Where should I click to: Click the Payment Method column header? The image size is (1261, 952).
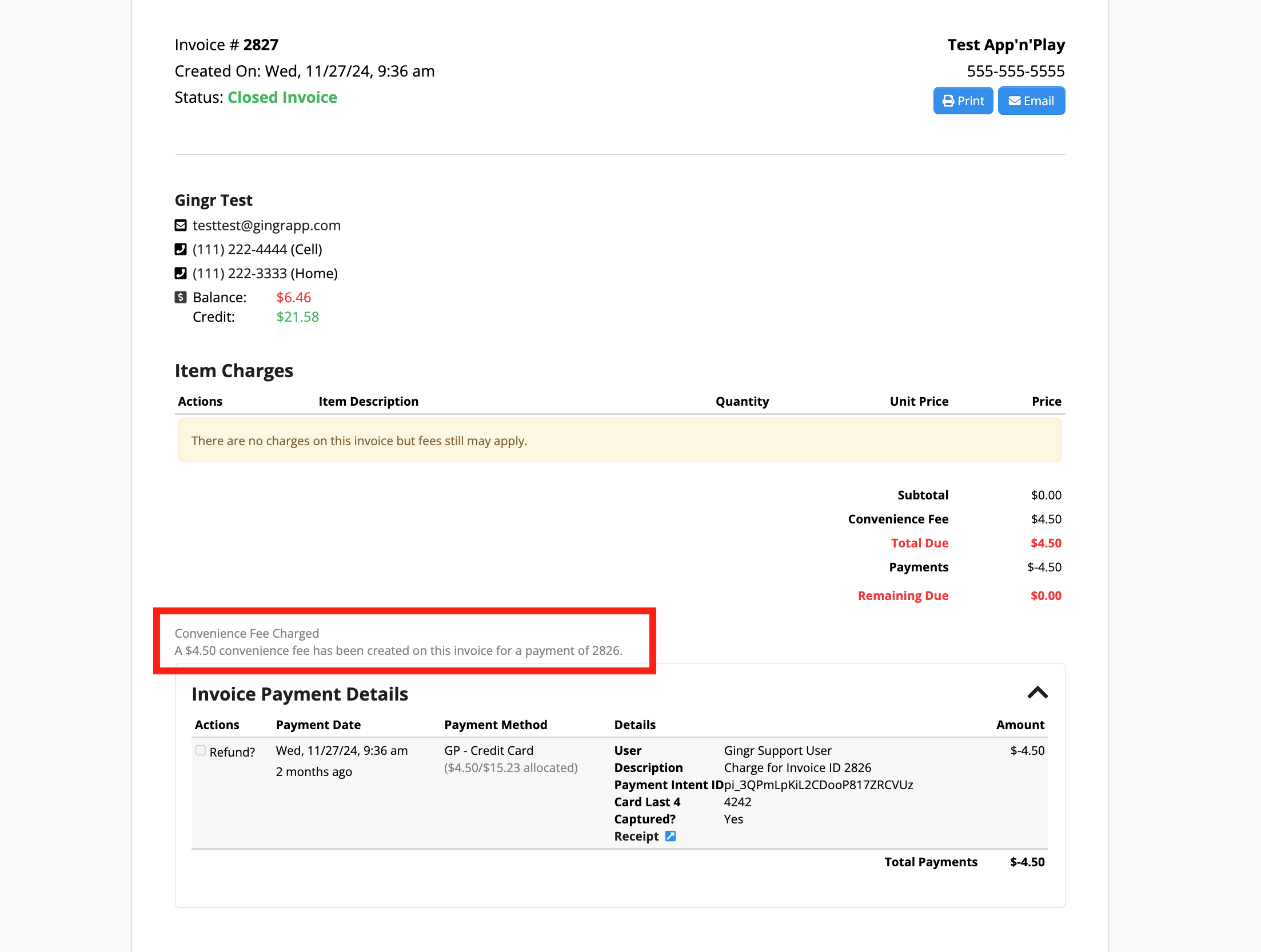(496, 725)
